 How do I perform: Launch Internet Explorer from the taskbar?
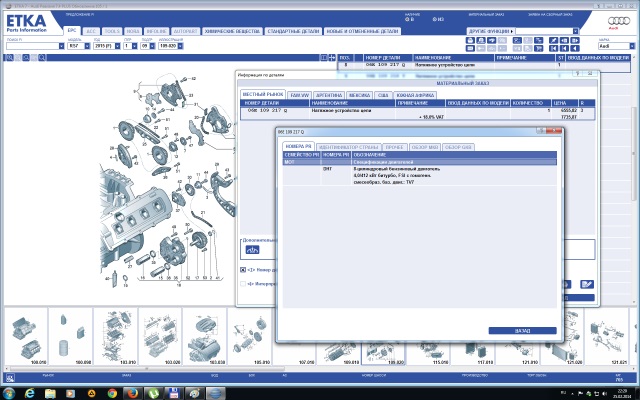(29, 393)
